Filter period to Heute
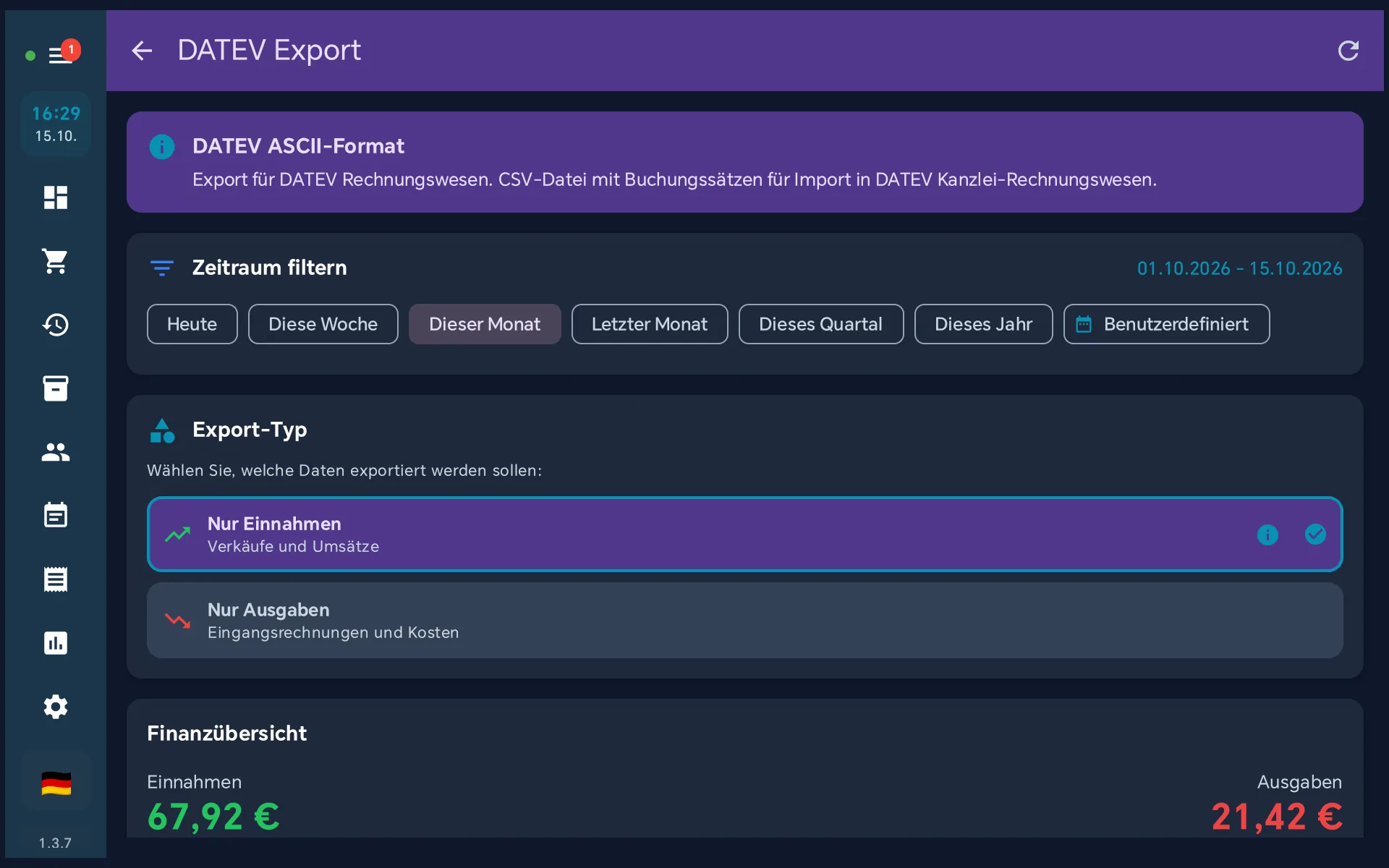1389x868 pixels. [x=192, y=324]
